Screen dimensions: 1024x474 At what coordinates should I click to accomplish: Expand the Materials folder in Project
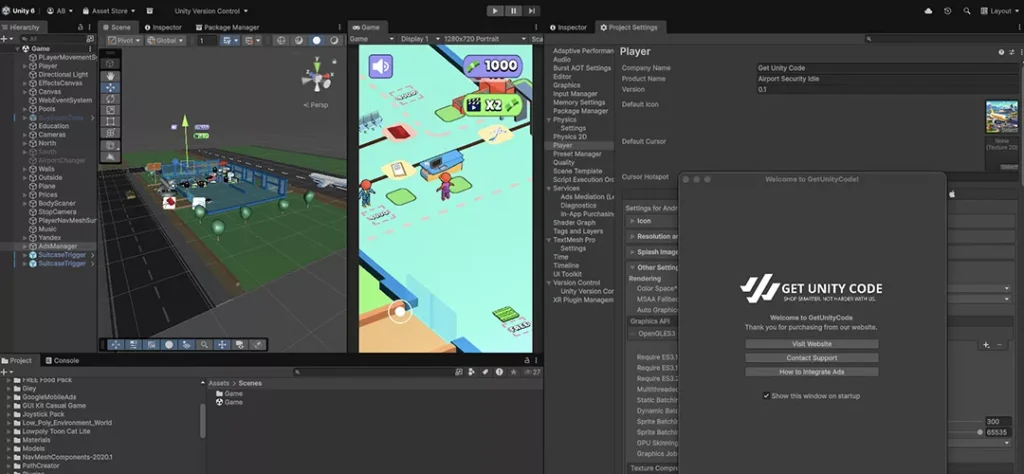(x=9, y=440)
